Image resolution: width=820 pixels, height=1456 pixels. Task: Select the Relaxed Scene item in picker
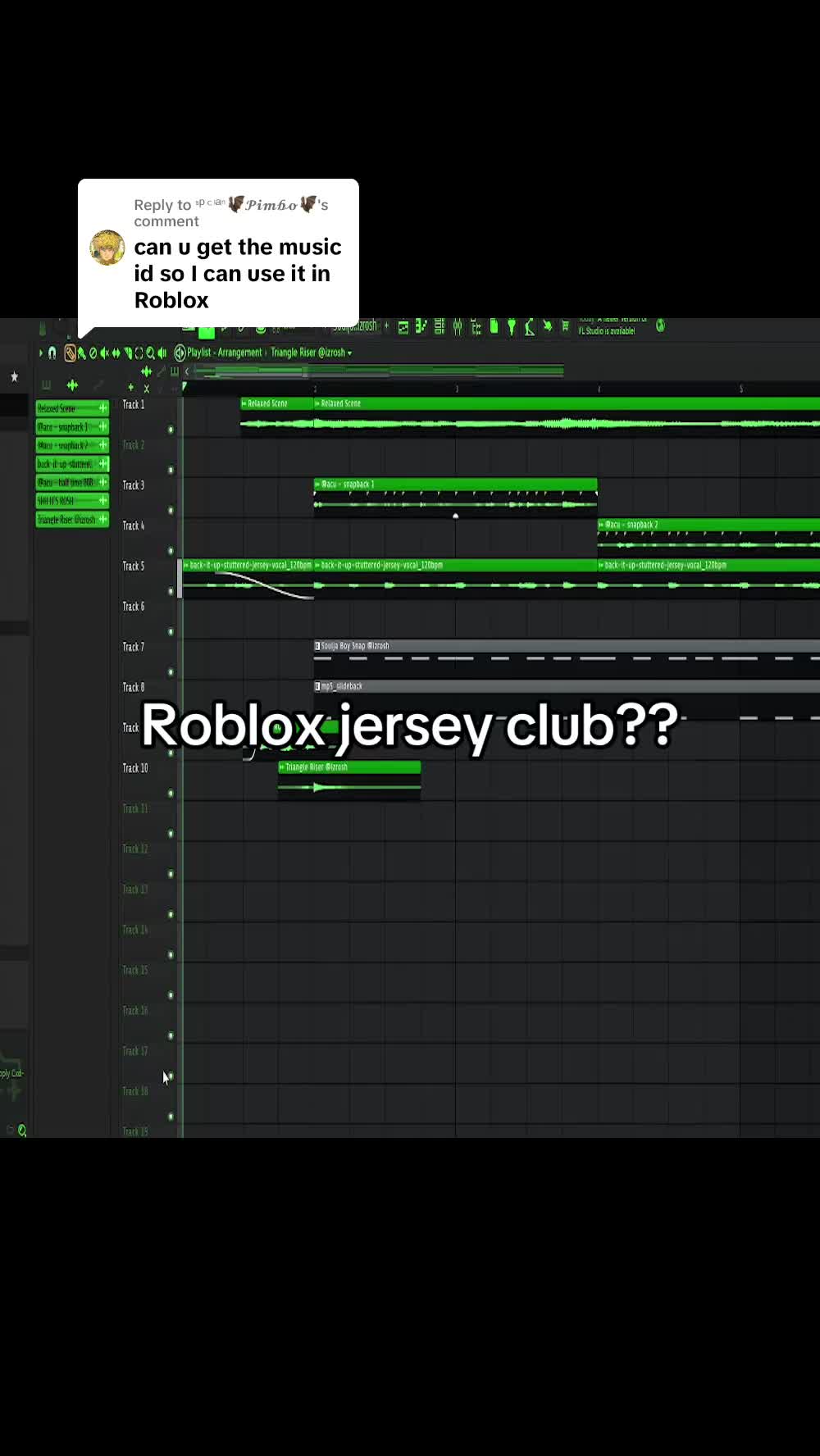(x=72, y=407)
